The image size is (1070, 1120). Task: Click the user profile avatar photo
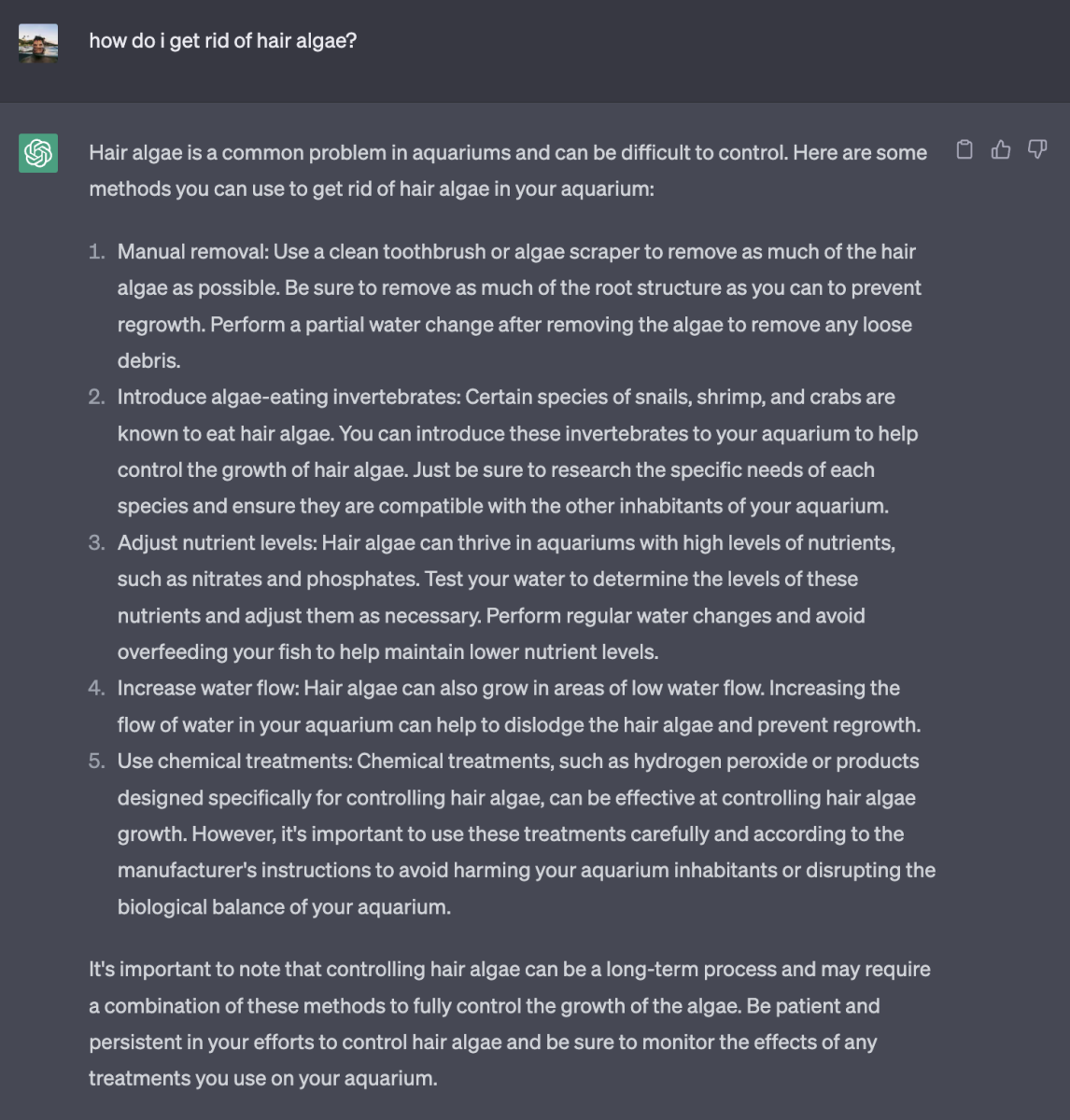(x=38, y=43)
